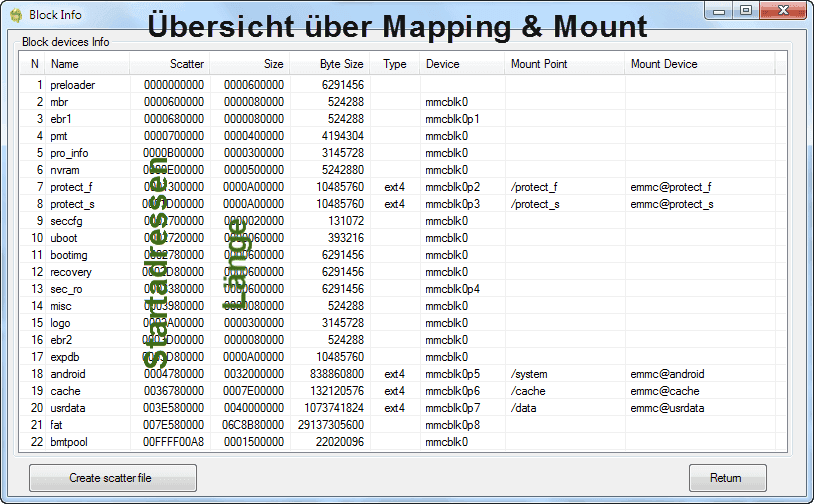814x504 pixels.
Task: Click byte size 132120576 cell
Action: coord(337,391)
